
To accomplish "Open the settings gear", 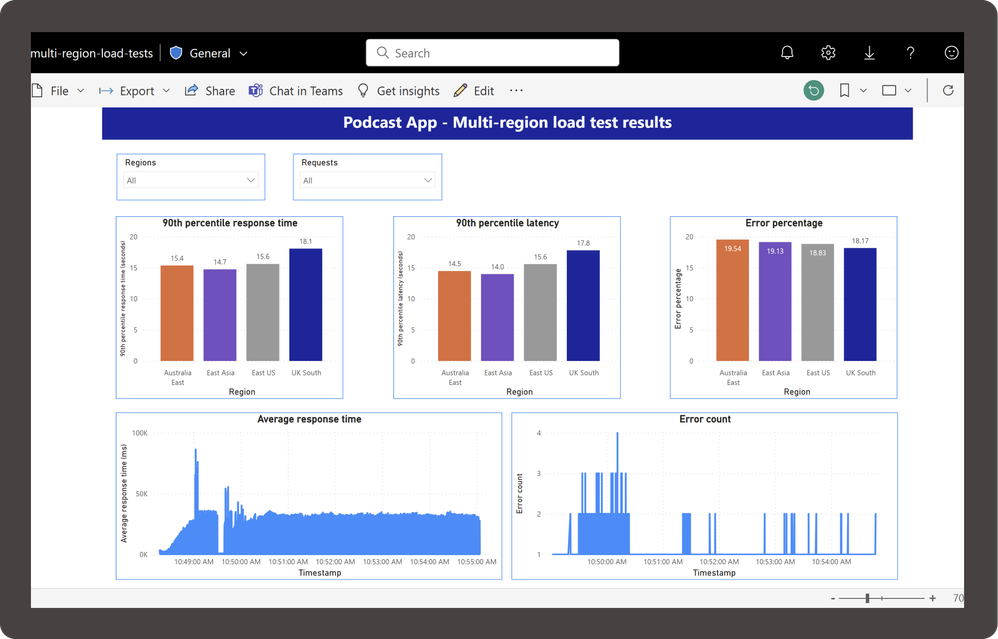I will [x=828, y=53].
